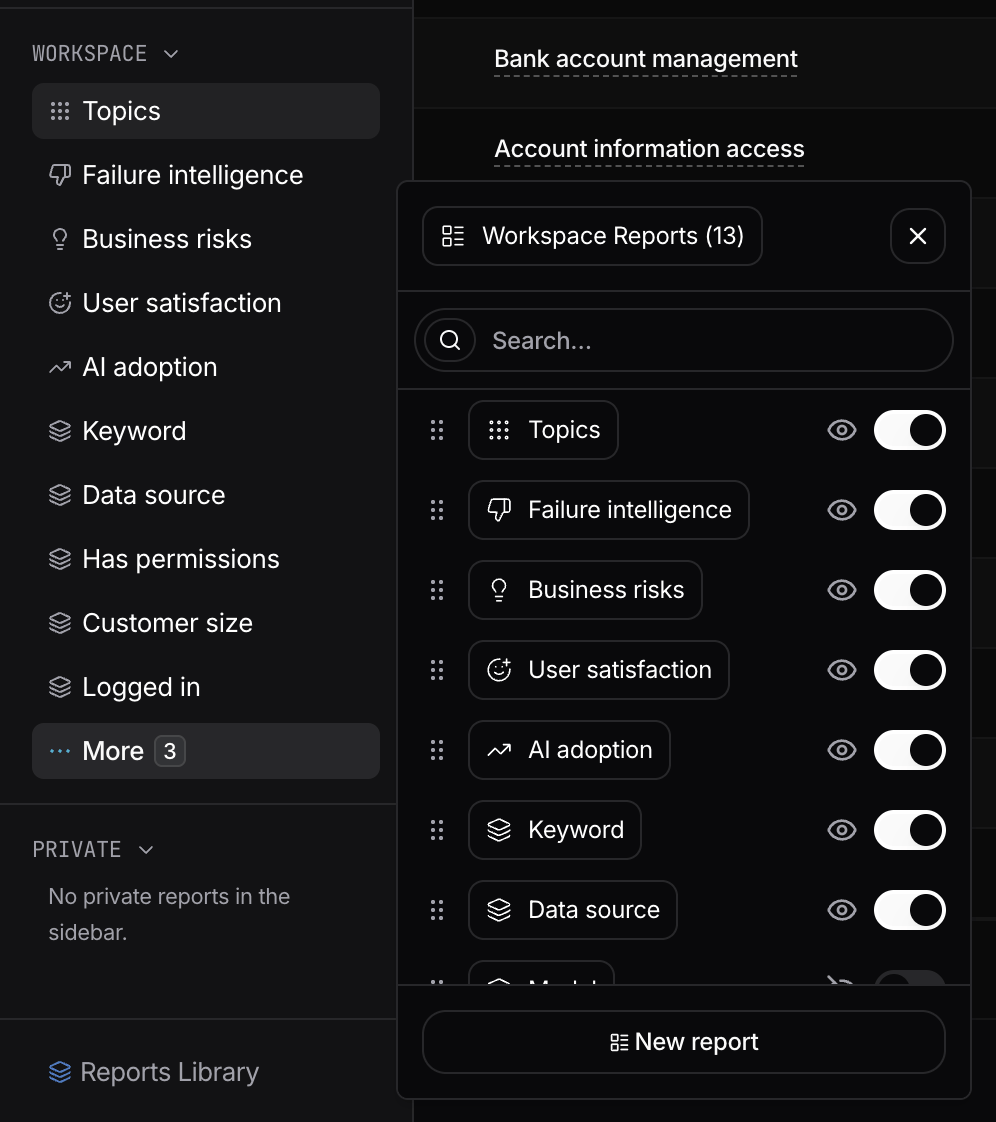
Task: Select the AI adoption chip in panel
Action: 570,750
